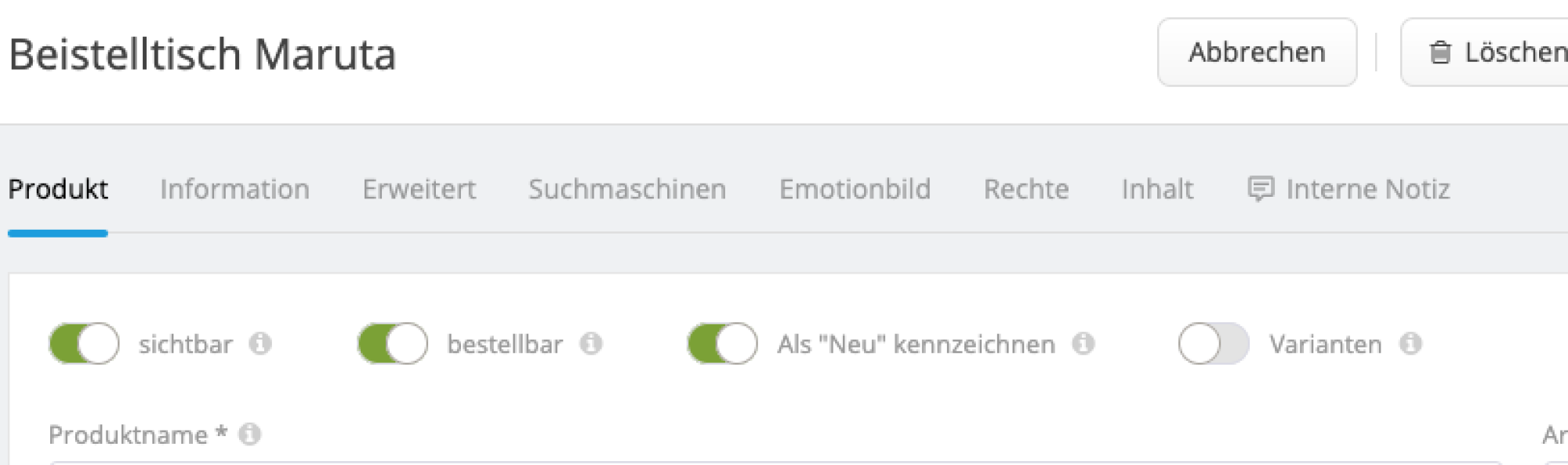This screenshot has height=465, width=1568.
Task: Open the info tooltip next to sichtbar
Action: pos(261,343)
